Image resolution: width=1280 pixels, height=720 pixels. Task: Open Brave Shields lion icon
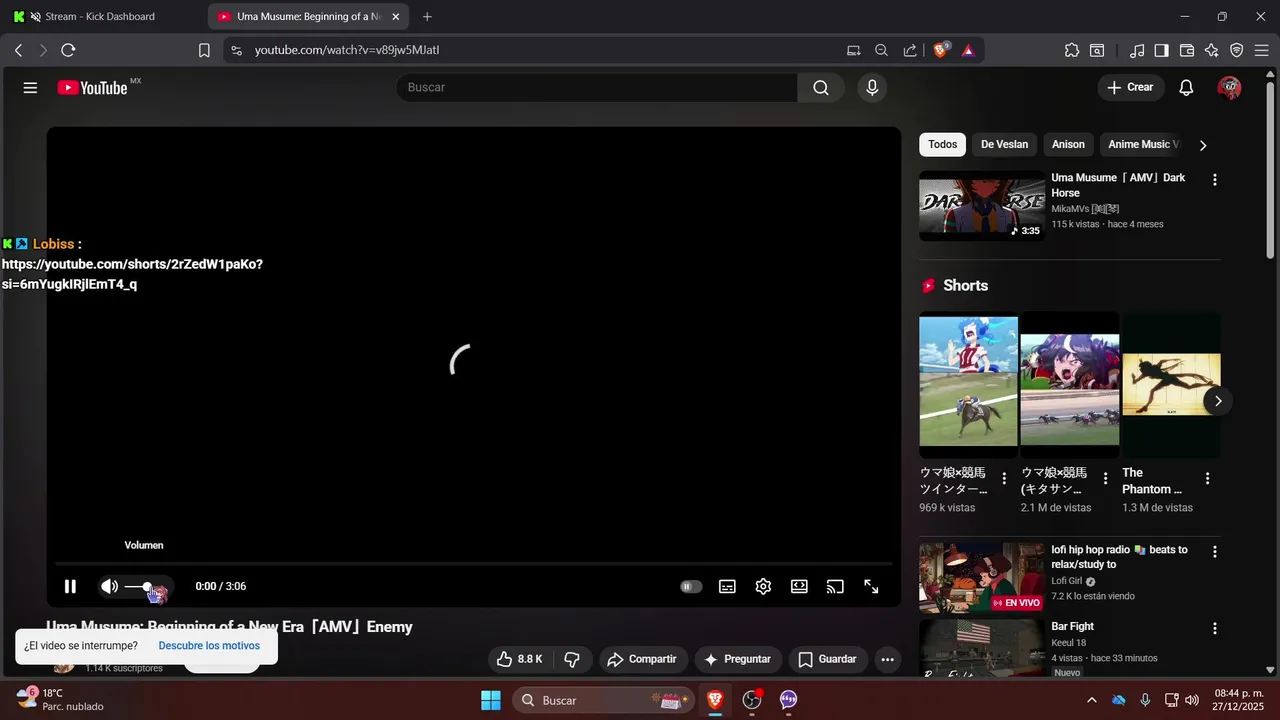click(x=941, y=50)
